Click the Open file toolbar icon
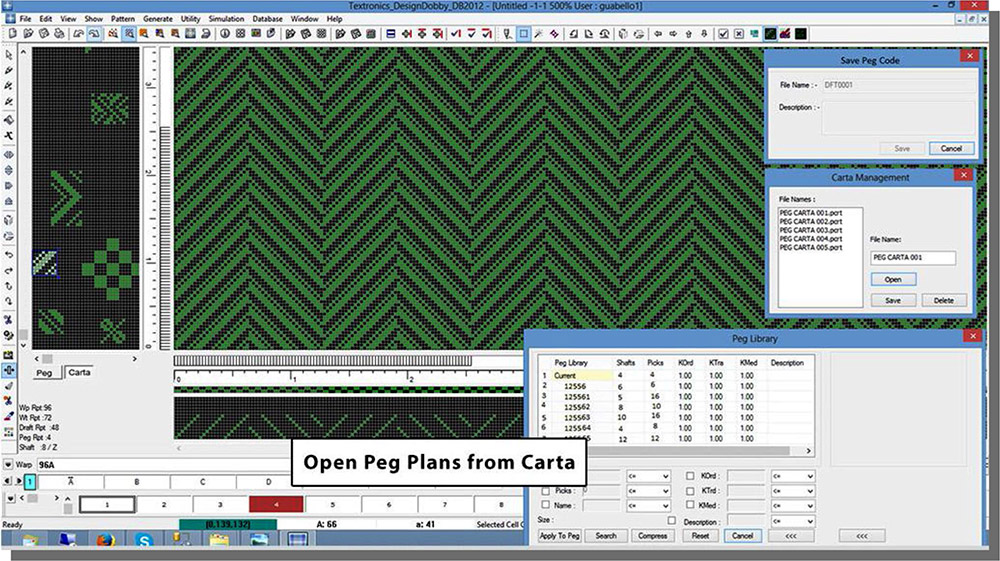 (x=28, y=34)
